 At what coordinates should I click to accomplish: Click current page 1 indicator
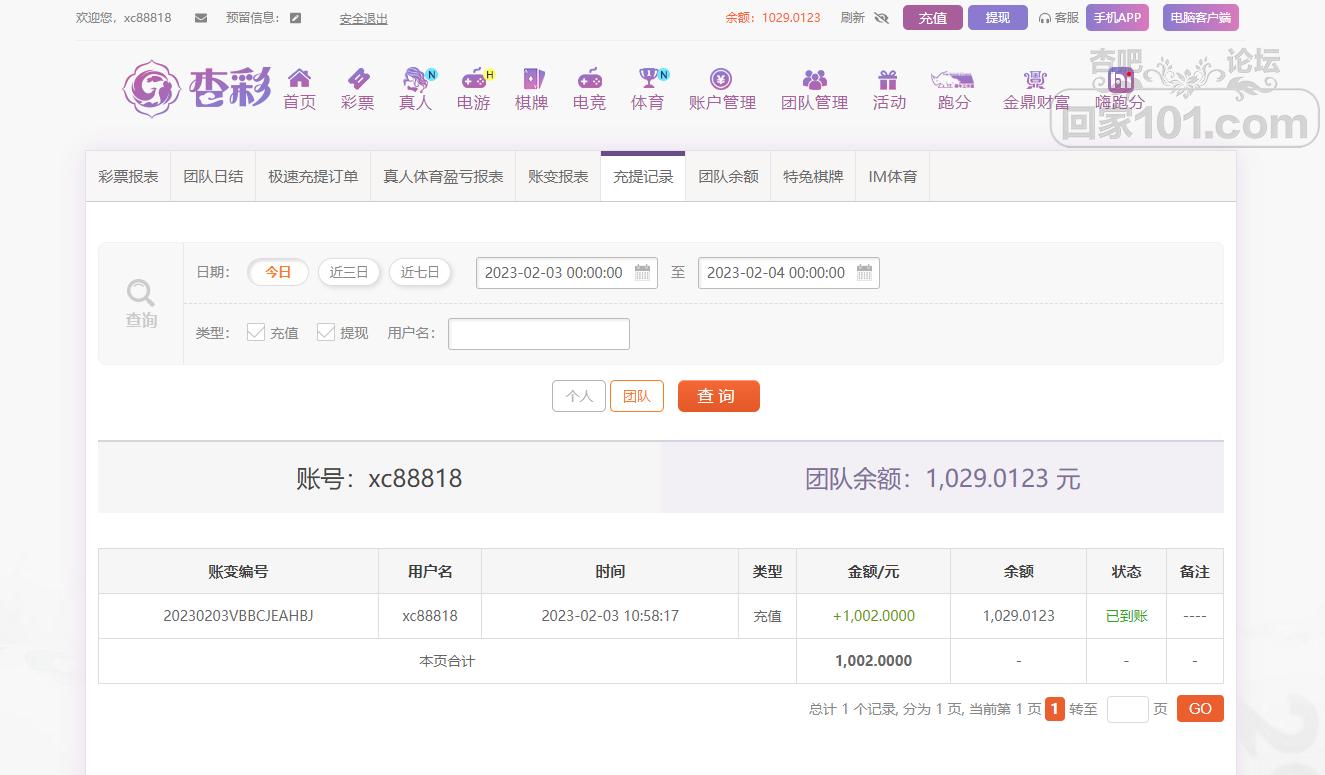[1055, 709]
